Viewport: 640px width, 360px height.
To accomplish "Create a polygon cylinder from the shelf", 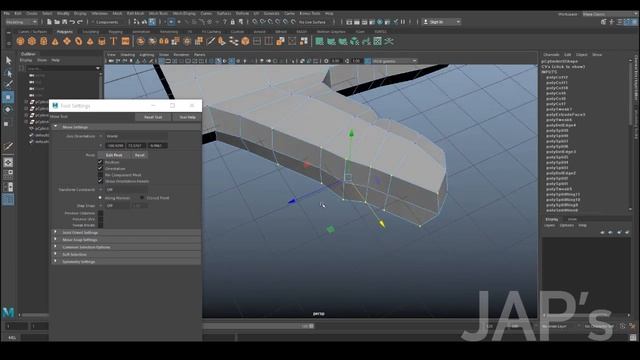I will point(43,41).
